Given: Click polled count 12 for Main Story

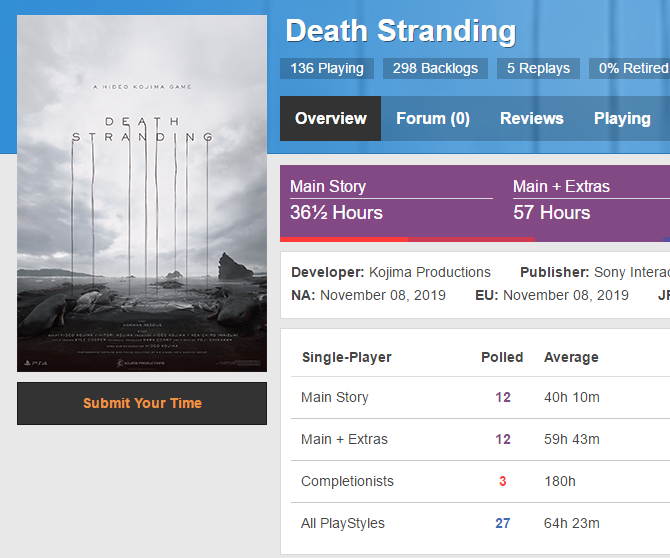Looking at the screenshot, I should [x=503, y=397].
